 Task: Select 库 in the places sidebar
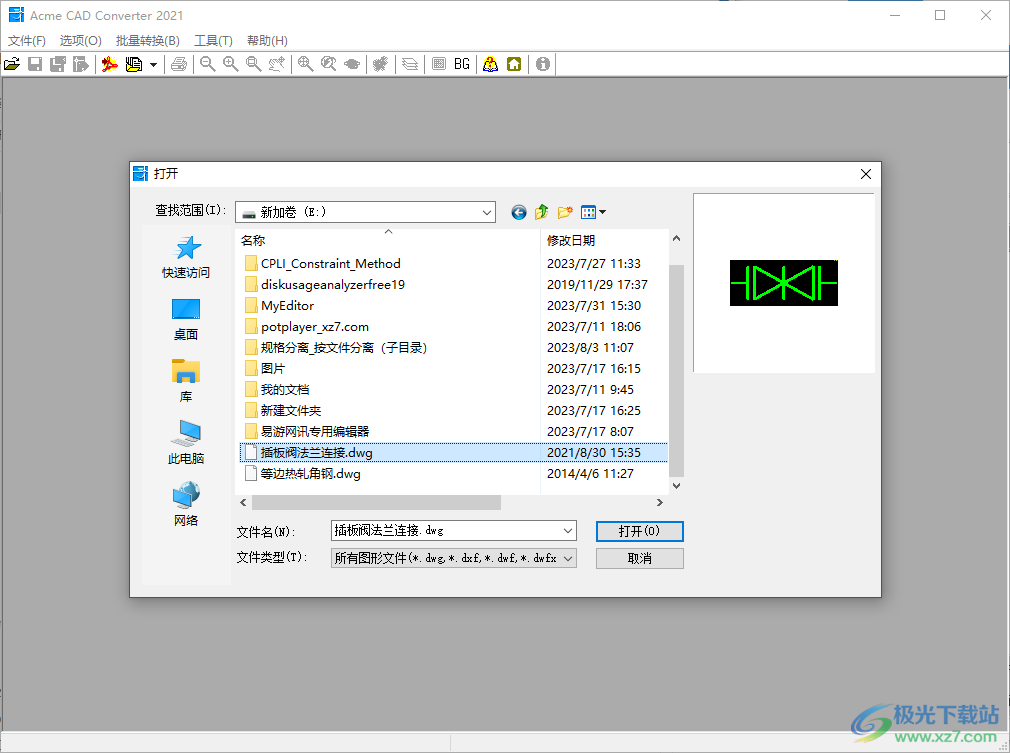click(x=186, y=381)
